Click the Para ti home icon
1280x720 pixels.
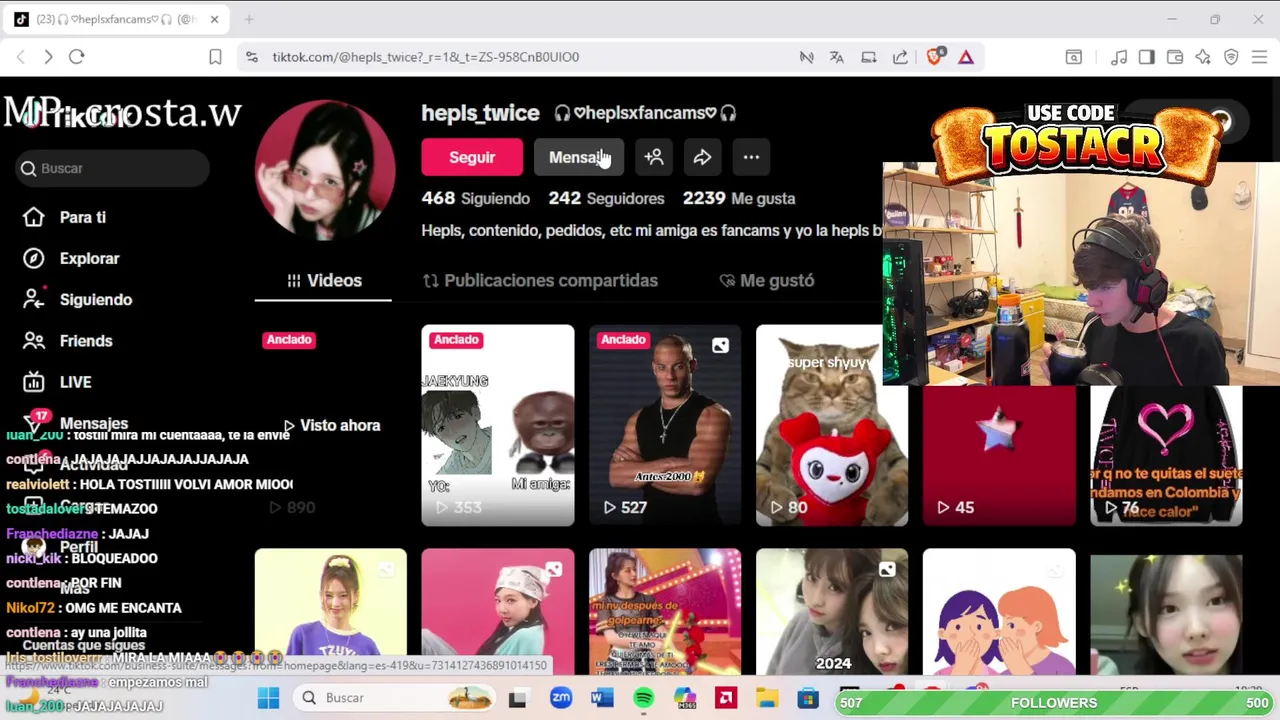34,217
